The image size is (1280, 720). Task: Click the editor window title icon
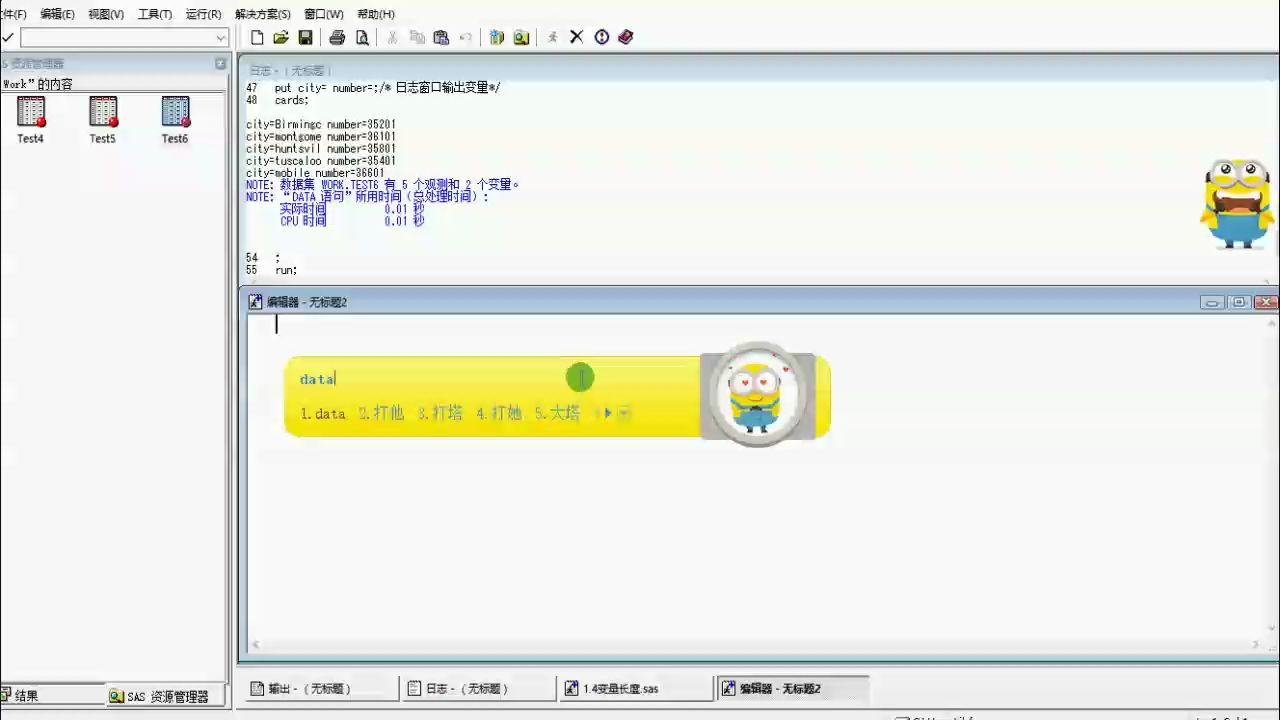coord(256,301)
